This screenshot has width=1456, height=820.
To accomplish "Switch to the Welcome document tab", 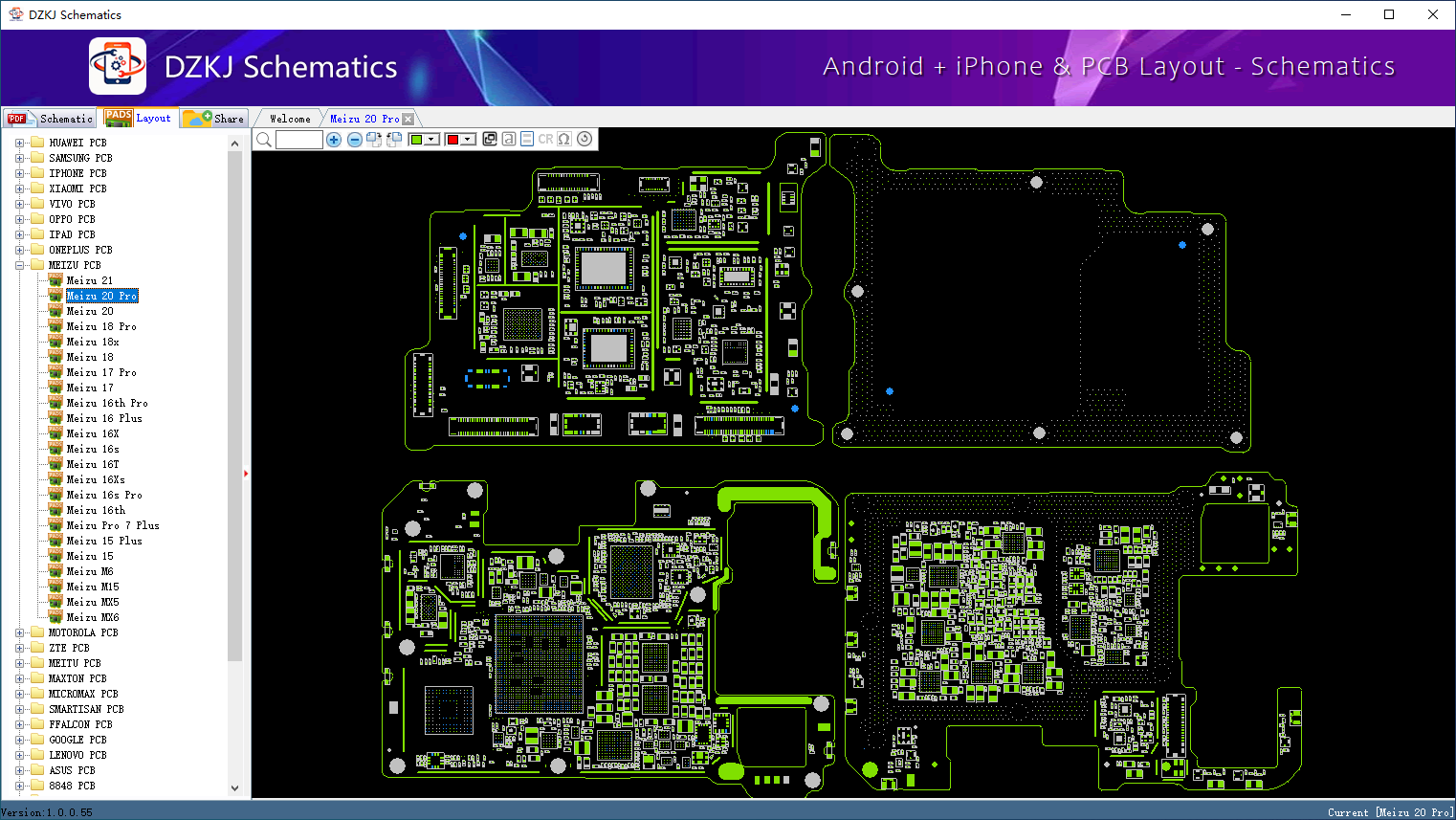I will coord(290,119).
